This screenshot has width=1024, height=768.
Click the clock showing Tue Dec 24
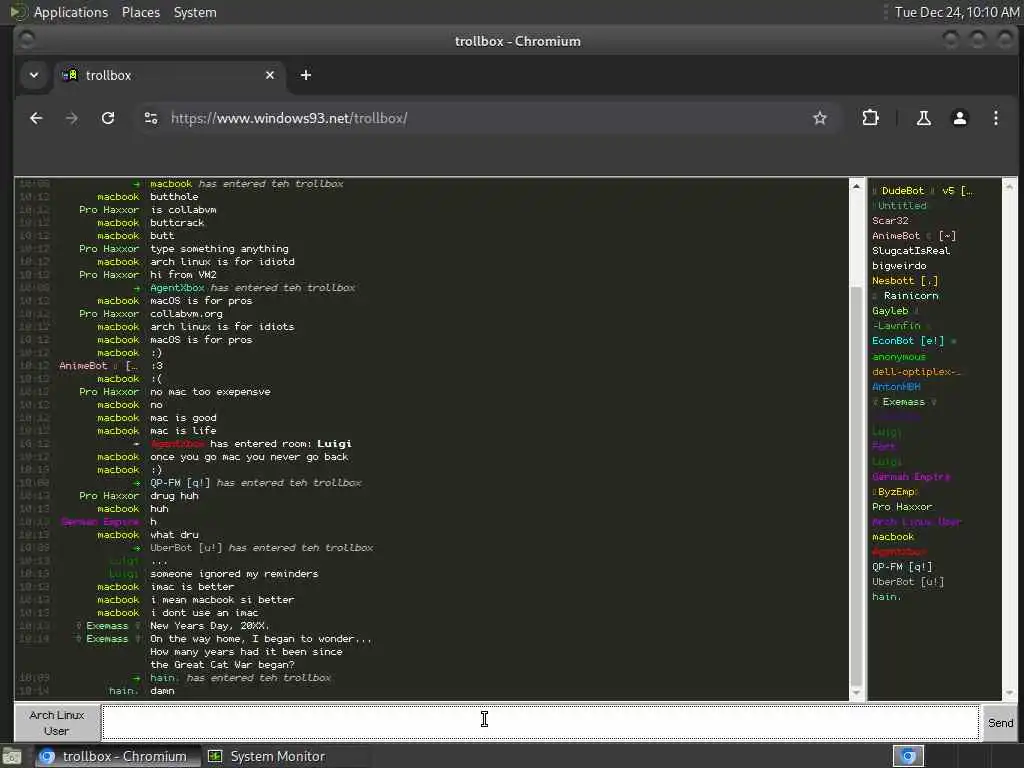[x=956, y=12]
